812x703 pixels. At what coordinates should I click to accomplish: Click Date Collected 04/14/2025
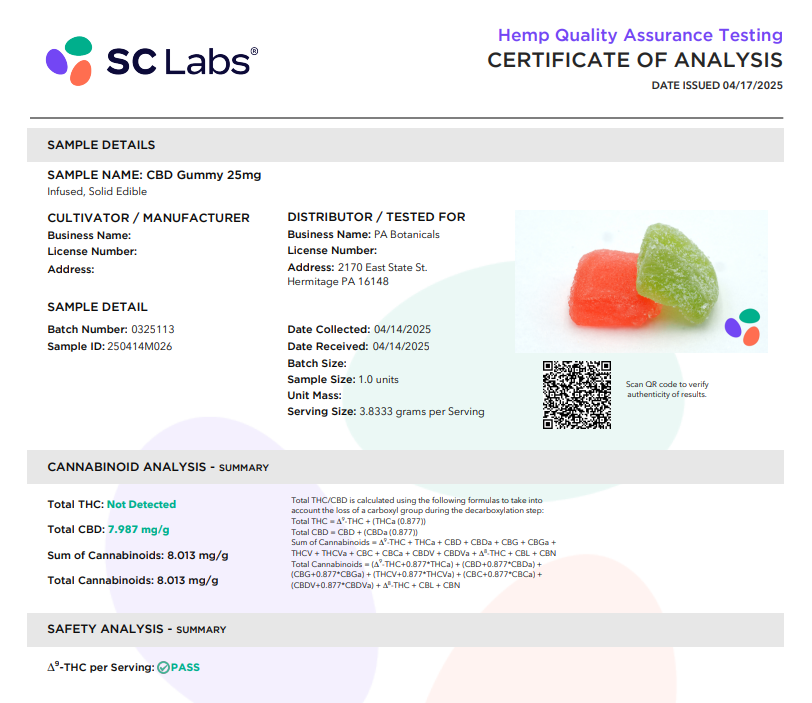pos(359,329)
